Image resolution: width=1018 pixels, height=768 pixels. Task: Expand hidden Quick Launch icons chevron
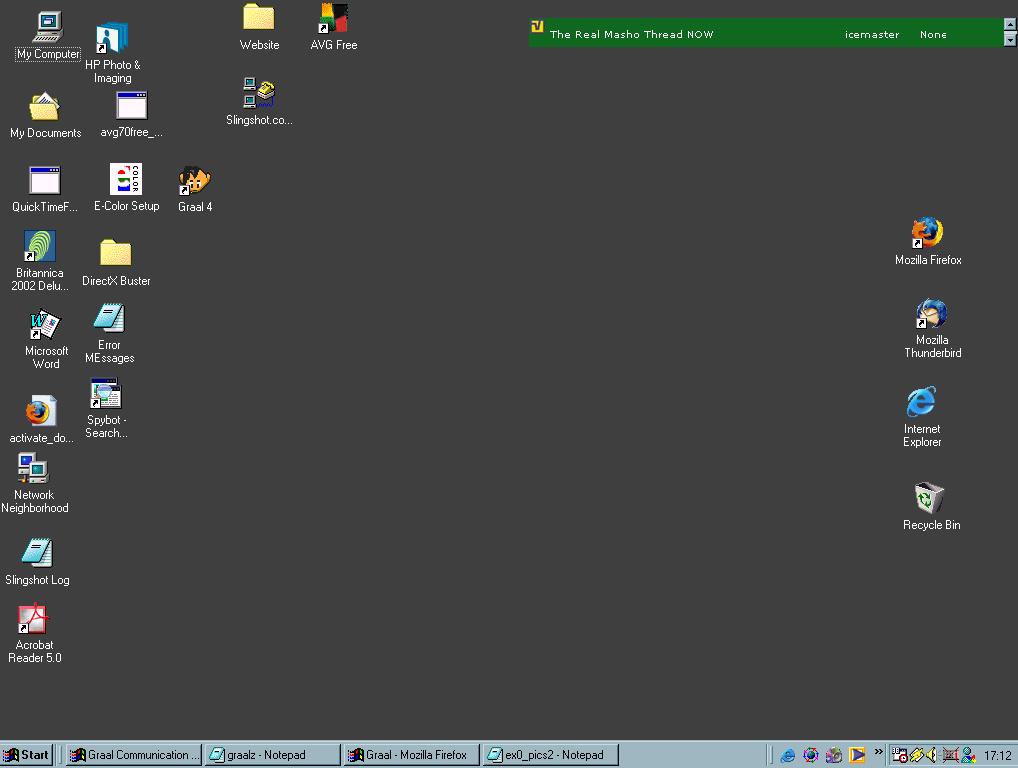point(879,752)
